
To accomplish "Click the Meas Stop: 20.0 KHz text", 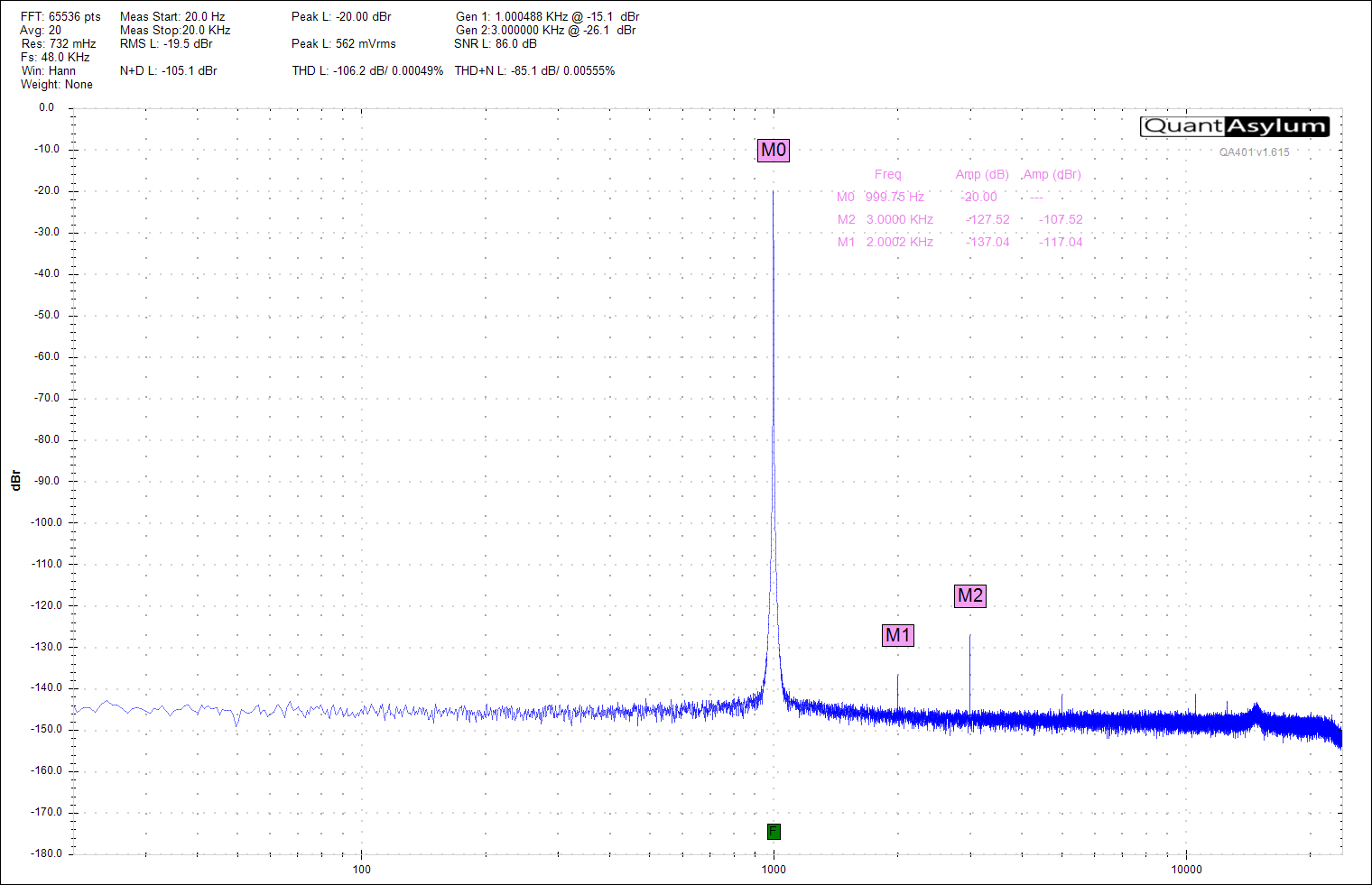I will (x=175, y=31).
